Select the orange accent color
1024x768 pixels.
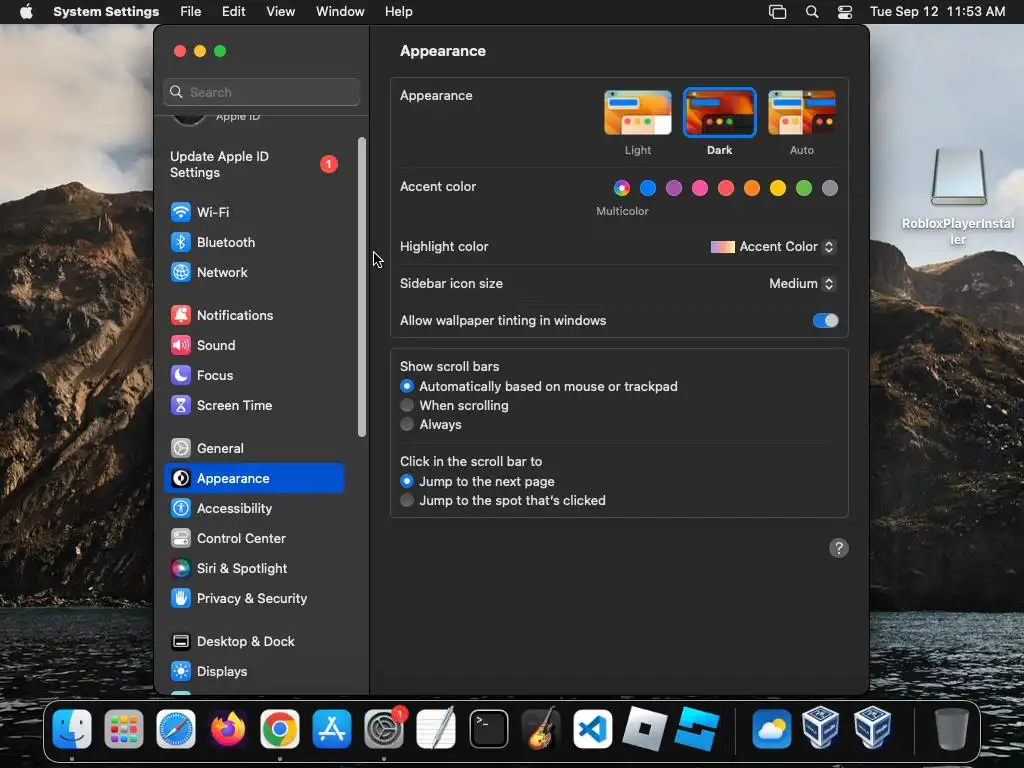pyautogui.click(x=752, y=188)
